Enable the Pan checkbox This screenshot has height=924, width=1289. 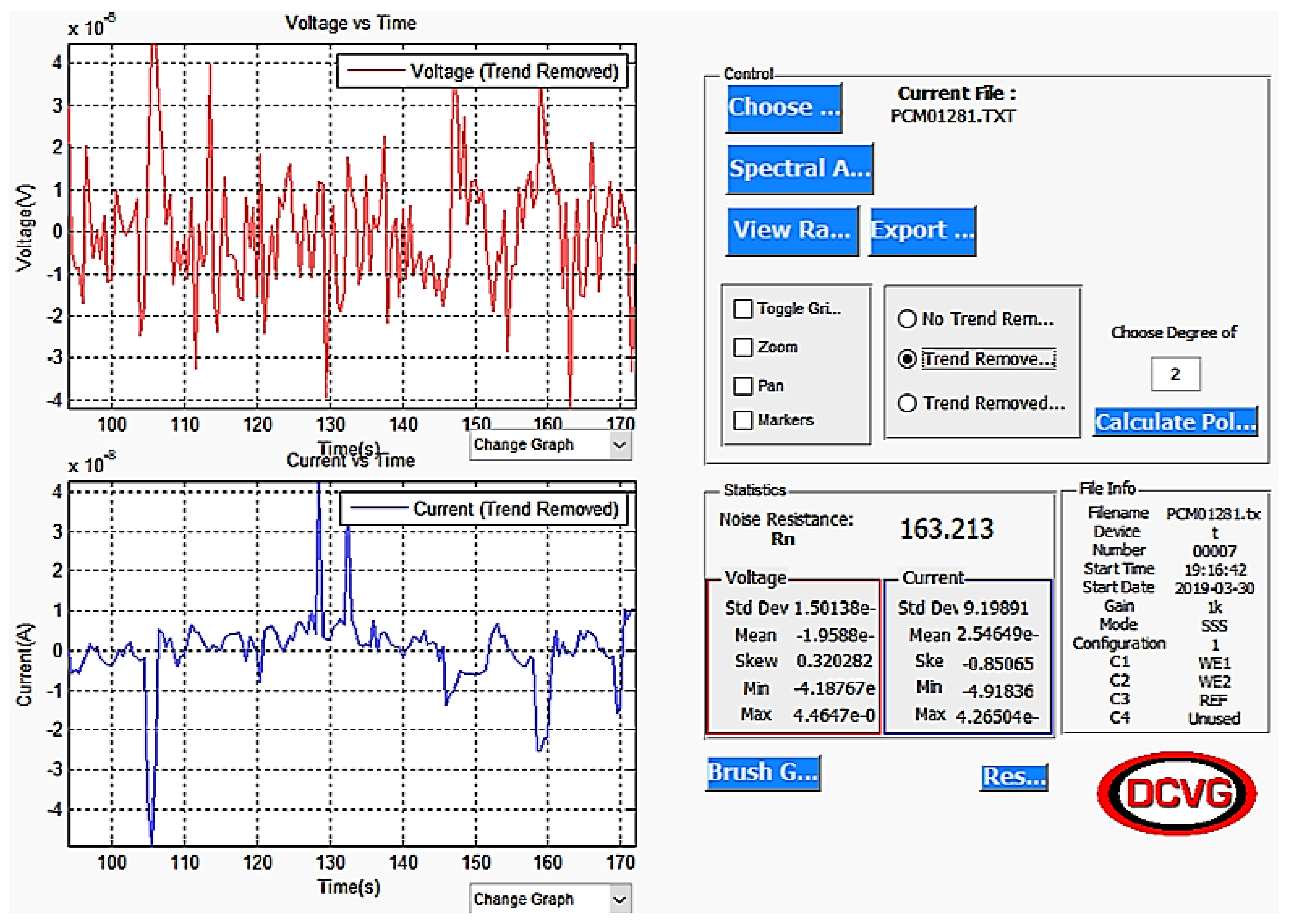pos(743,386)
